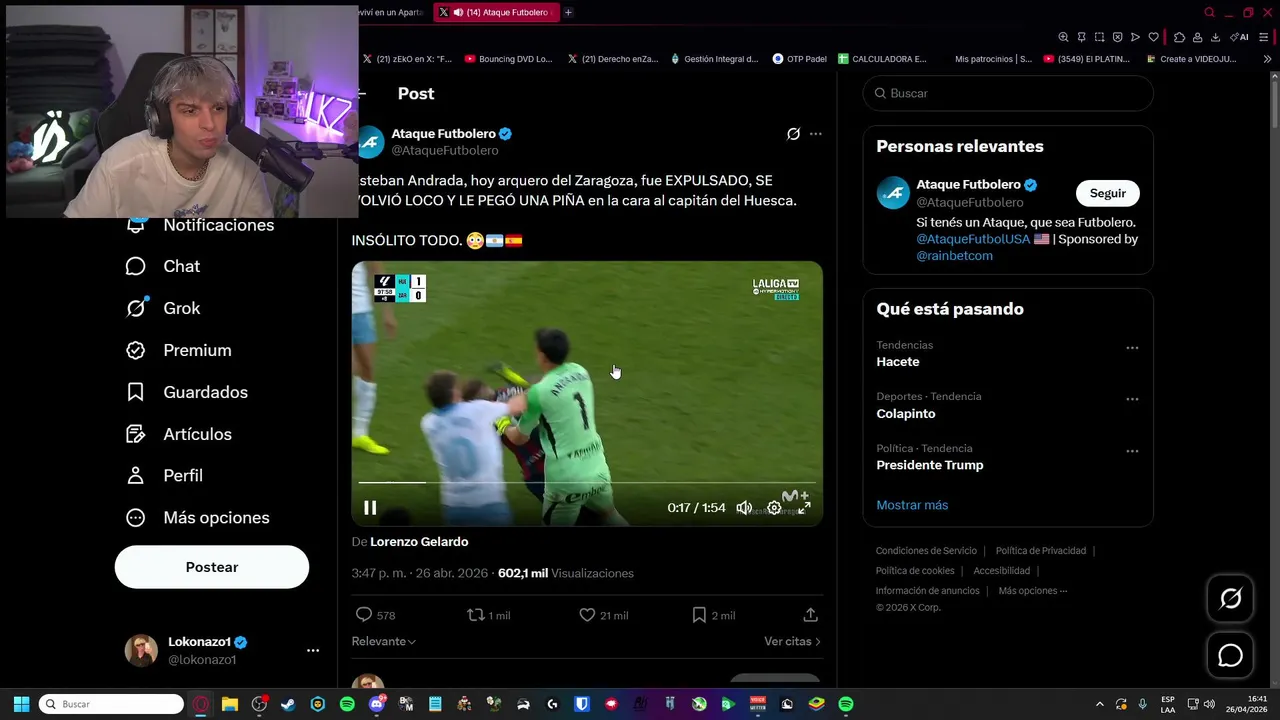Switch to Ataque Futbolero browser tab

pos(497,12)
